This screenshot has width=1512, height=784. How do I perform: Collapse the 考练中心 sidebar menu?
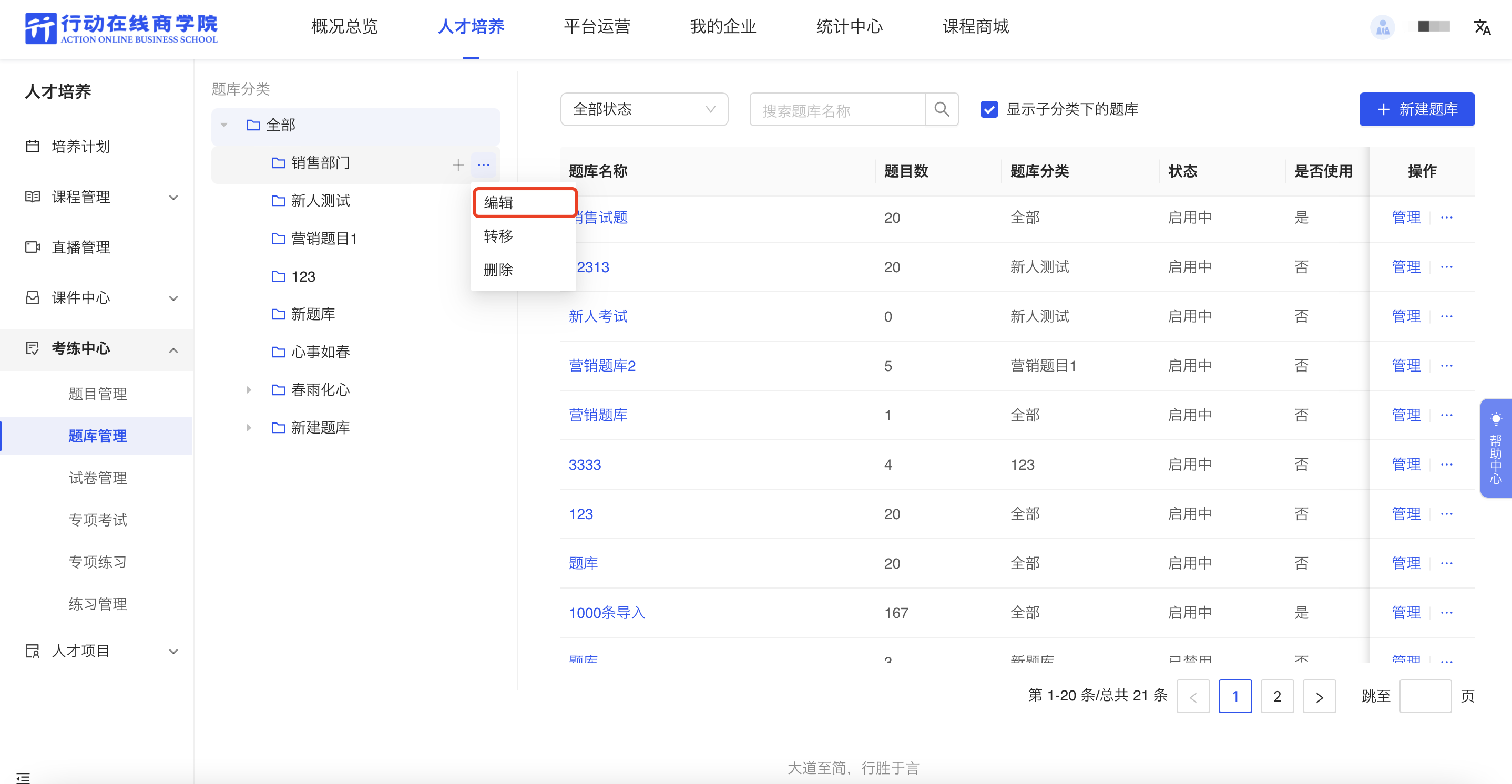click(x=173, y=350)
